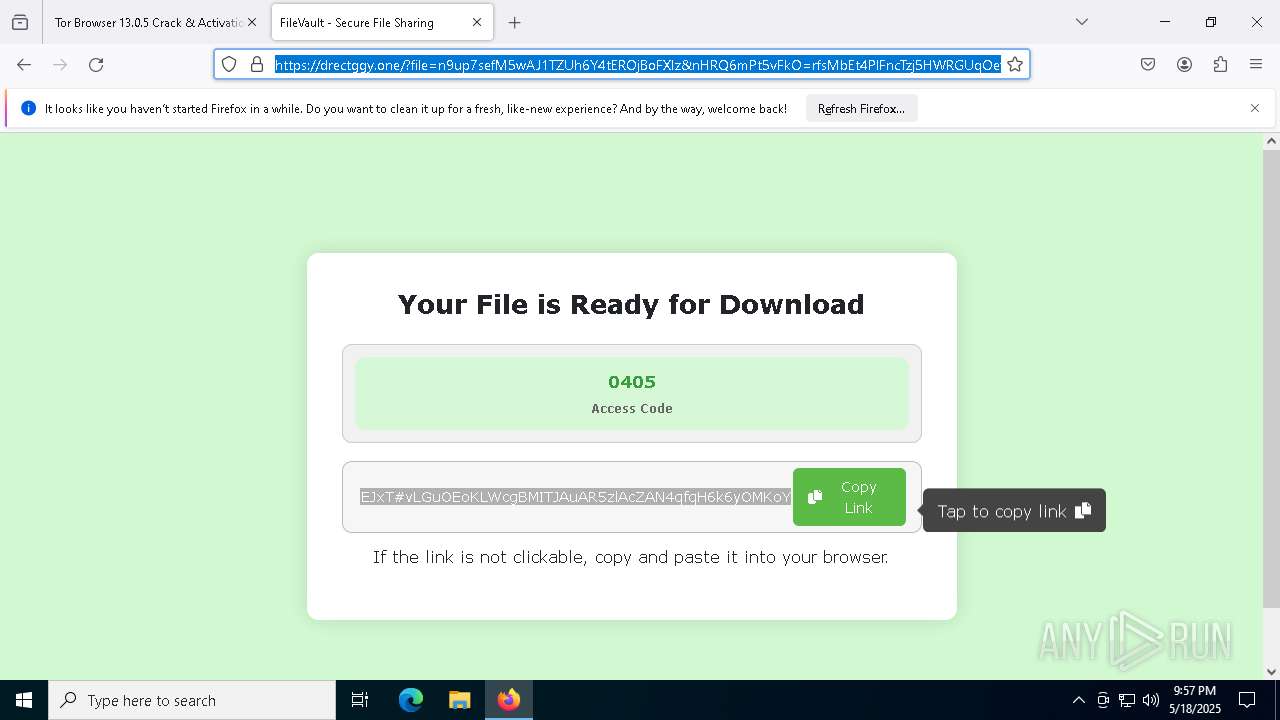
Task: Click the selected download link text field
Action: coord(575,497)
